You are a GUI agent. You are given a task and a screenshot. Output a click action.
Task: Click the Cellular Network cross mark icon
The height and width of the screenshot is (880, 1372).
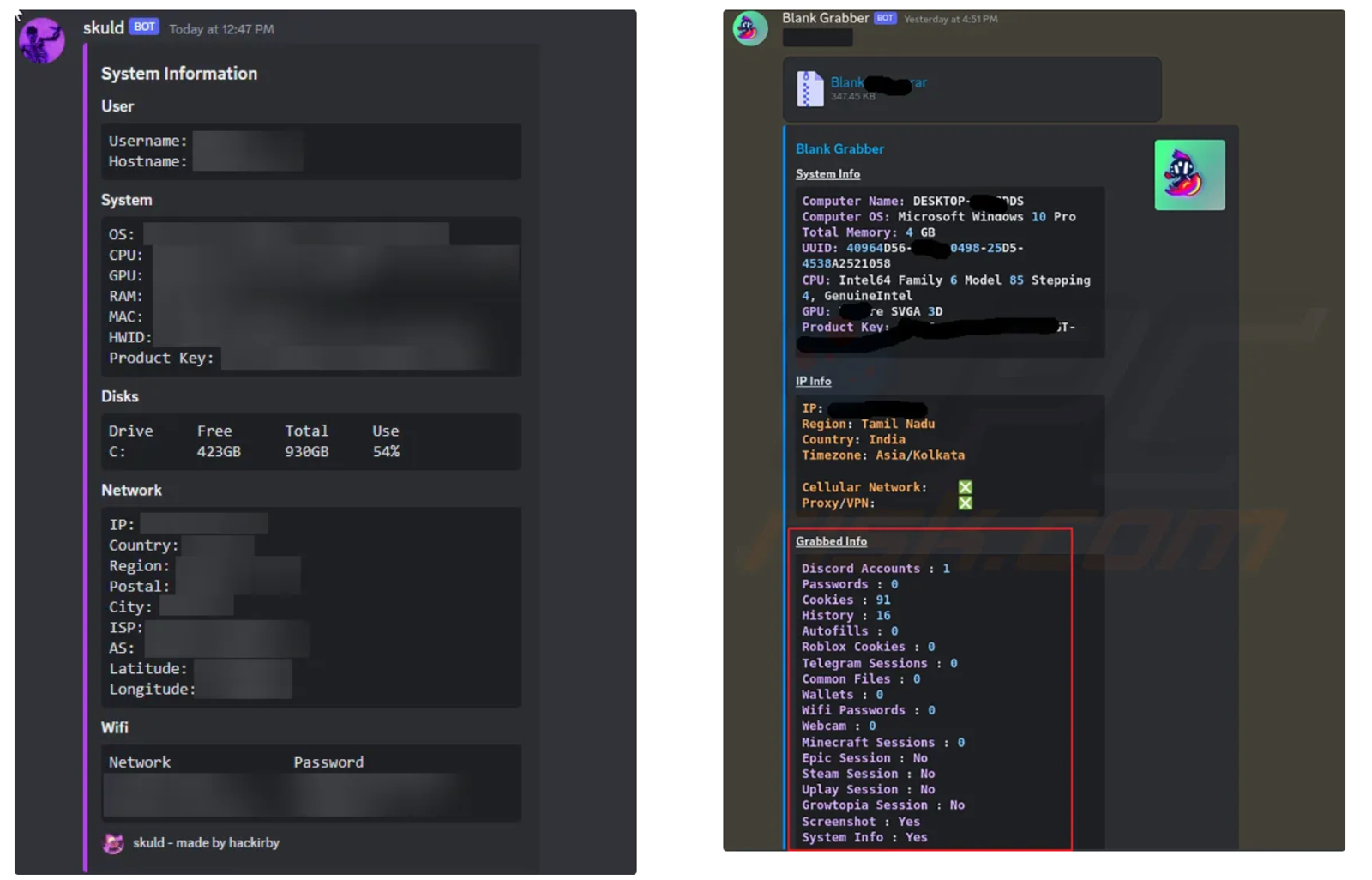click(965, 487)
